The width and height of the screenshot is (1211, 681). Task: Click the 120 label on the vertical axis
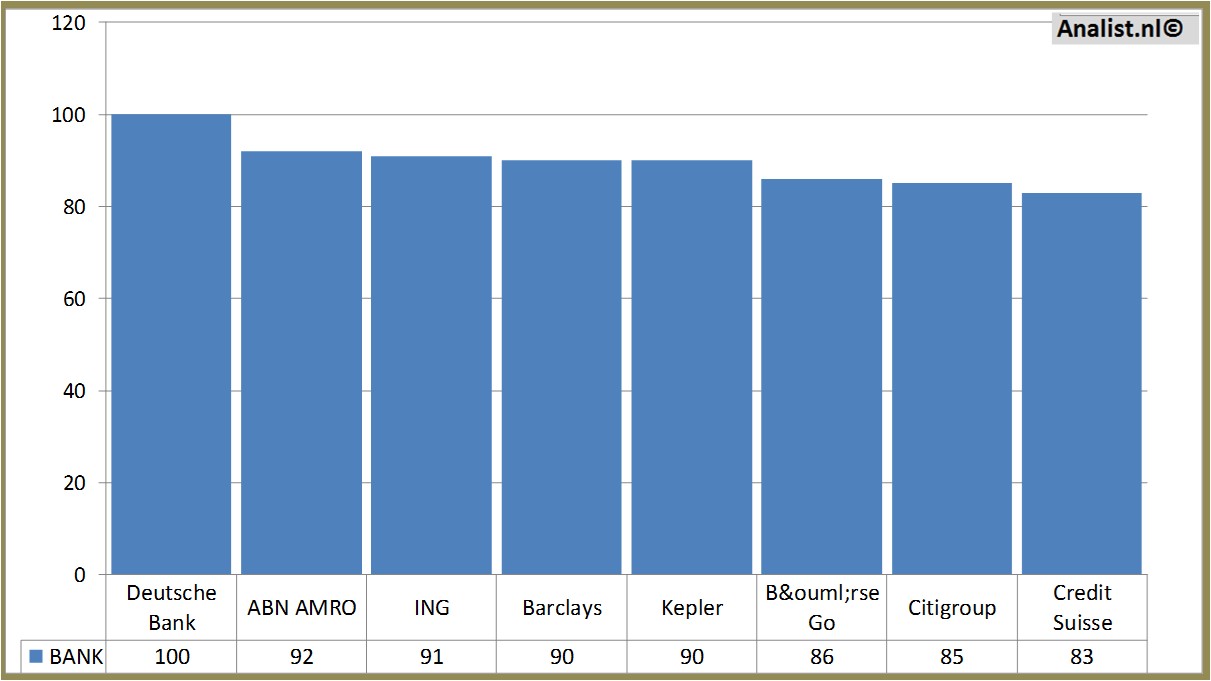68,23
